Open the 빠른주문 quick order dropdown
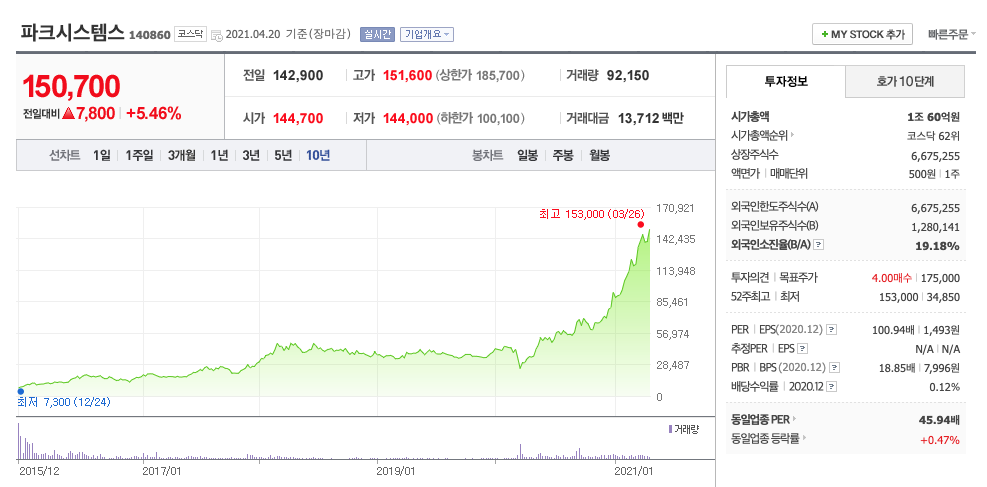 (951, 35)
